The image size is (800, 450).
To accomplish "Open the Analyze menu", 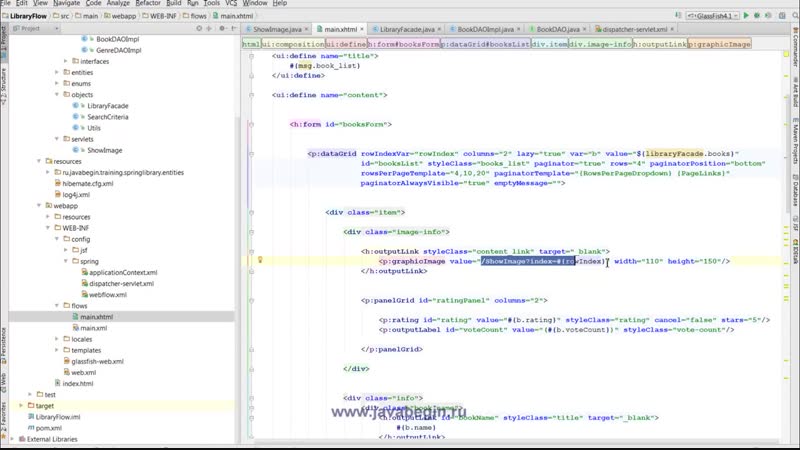I will coord(118,3).
